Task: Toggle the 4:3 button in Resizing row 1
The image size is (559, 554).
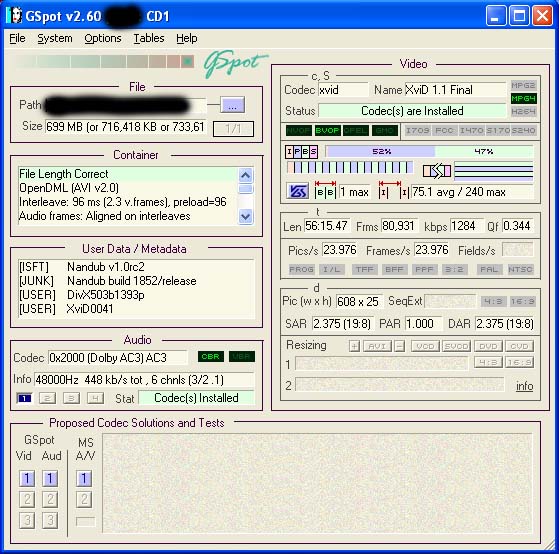Action: pos(488,363)
